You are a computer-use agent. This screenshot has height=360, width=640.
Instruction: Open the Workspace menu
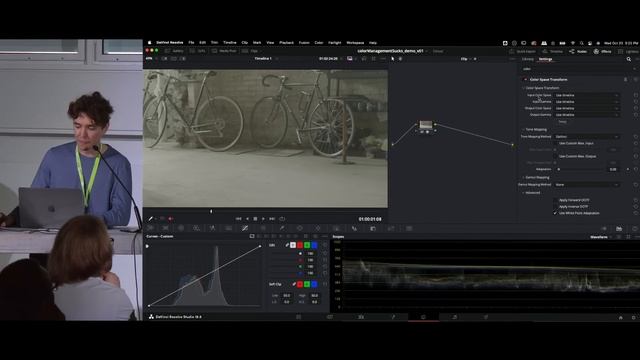pos(355,42)
